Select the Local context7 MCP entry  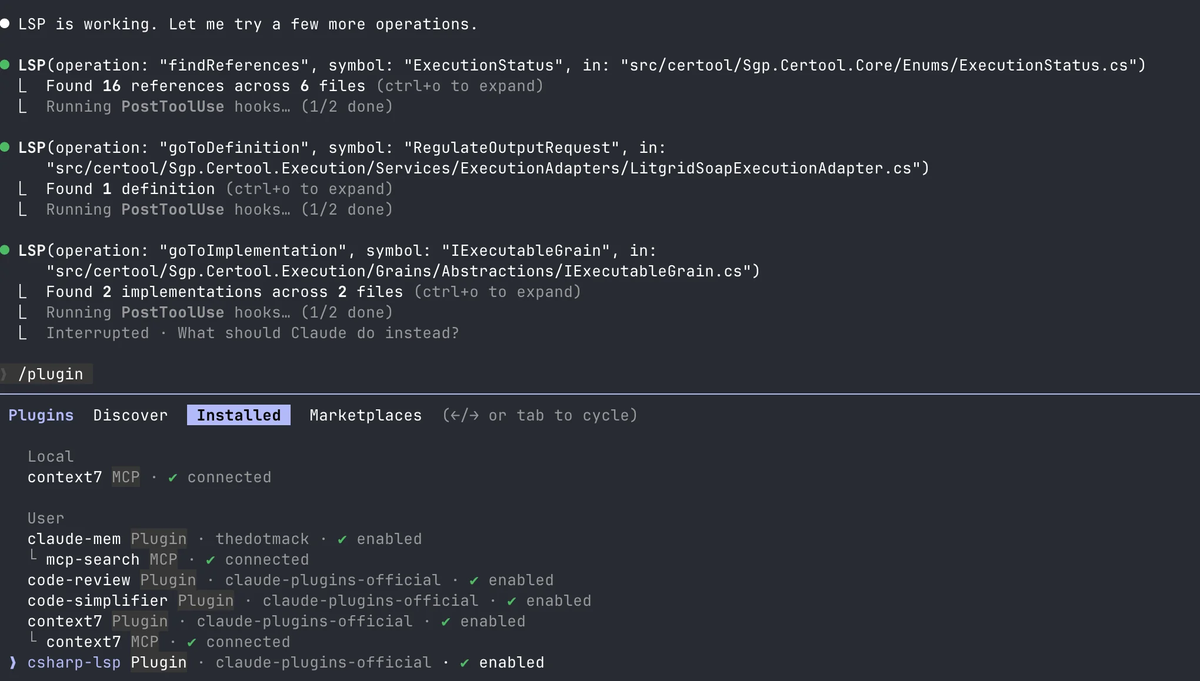coord(149,477)
